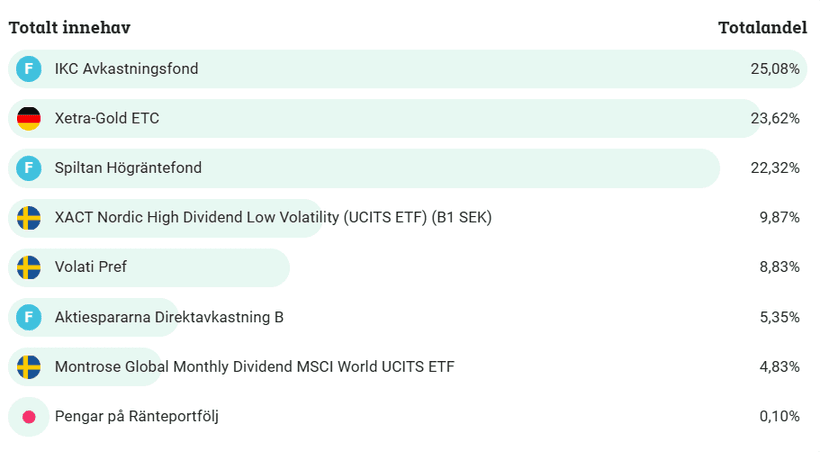Click the 23,62% share value
Screen dimensions: 820x452
tap(775, 118)
